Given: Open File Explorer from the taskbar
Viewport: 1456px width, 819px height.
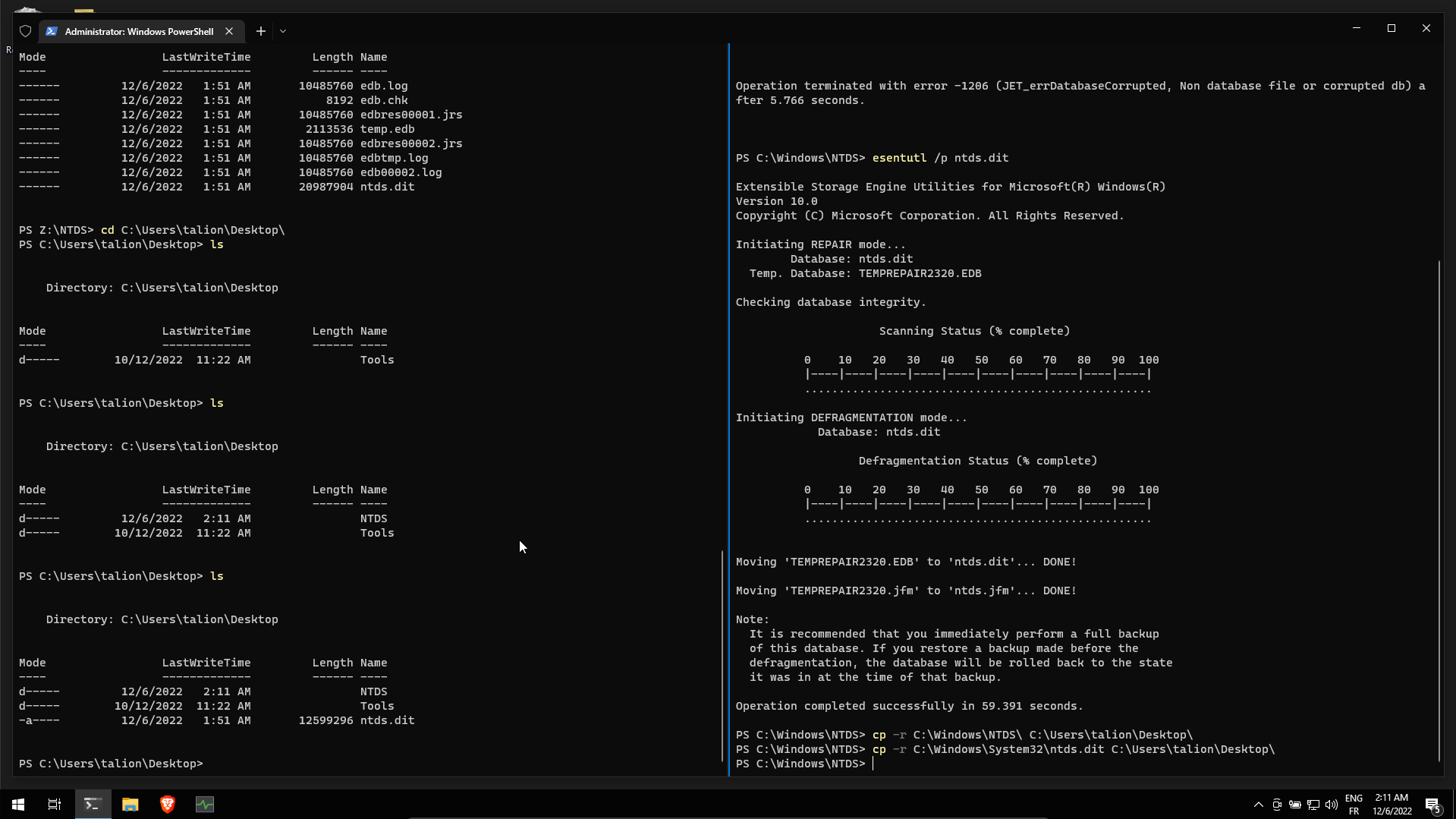Looking at the screenshot, I should coord(131,804).
